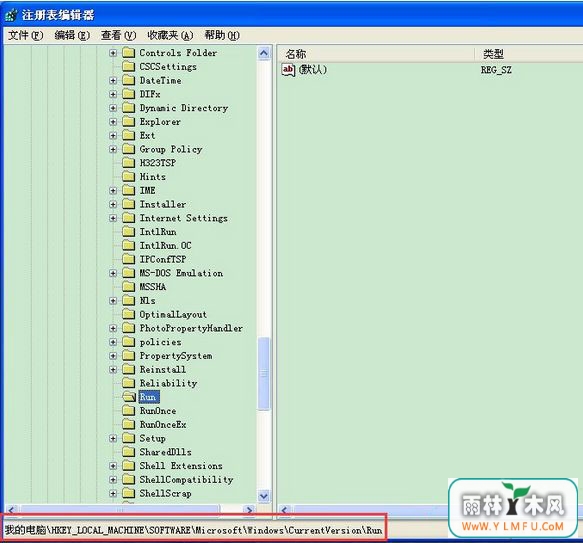Click the MS-DOS Emulation folder icon
This screenshot has width=583, height=543.
[129, 273]
